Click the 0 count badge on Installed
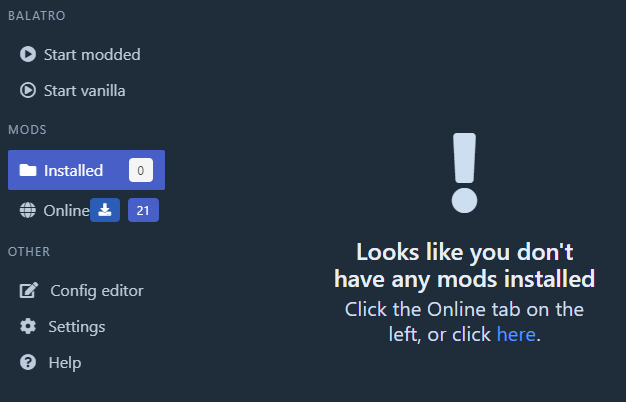Screen dimensions: 626x402 point(141,170)
